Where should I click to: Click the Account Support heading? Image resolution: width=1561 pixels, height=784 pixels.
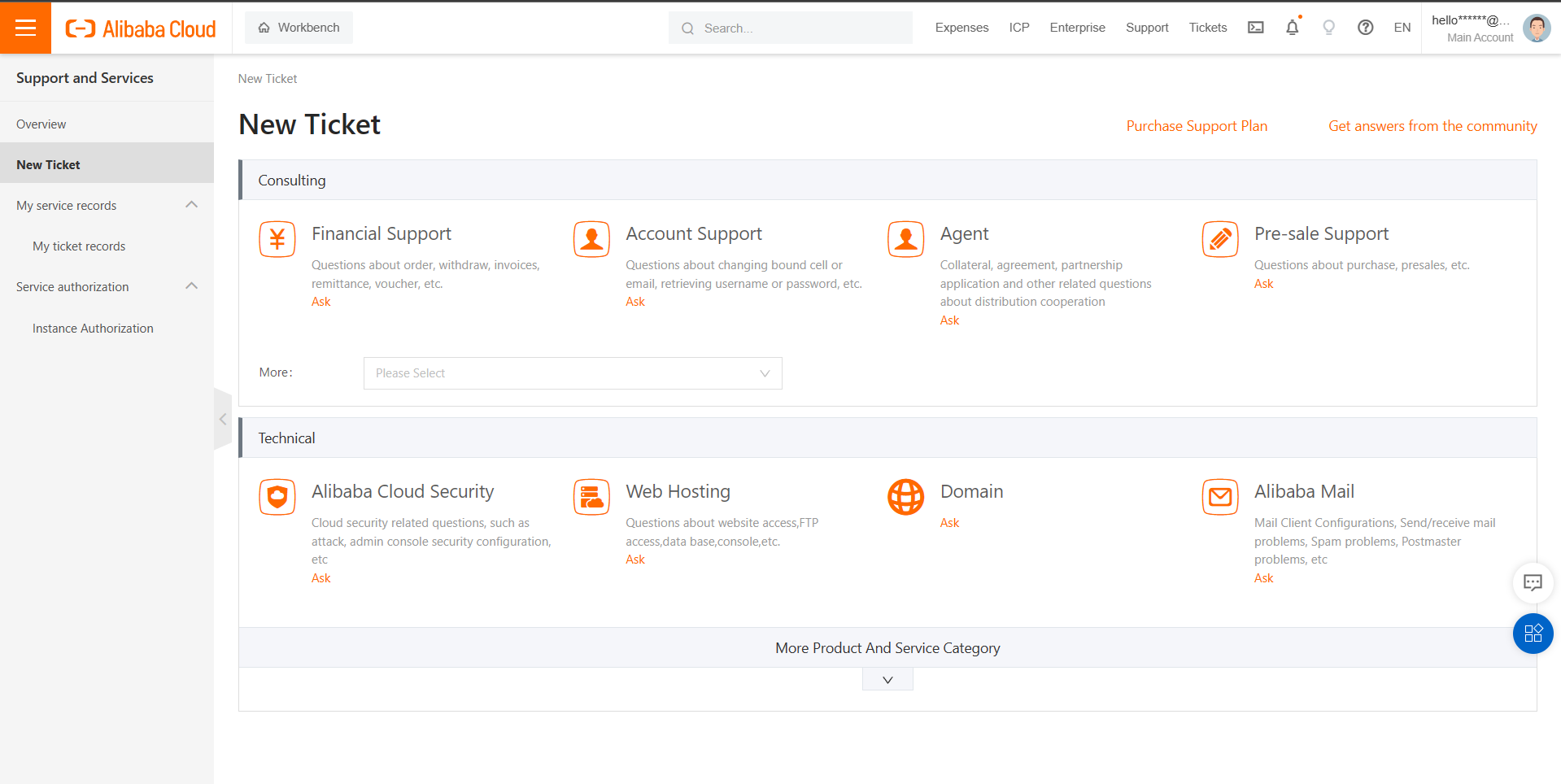pos(694,233)
